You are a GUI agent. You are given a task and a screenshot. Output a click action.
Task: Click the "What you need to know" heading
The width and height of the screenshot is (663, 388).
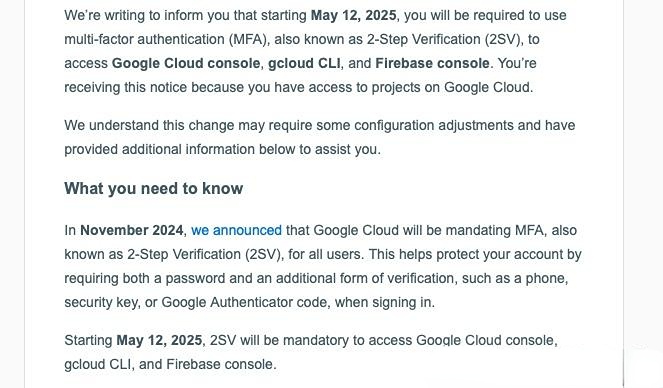coord(153,189)
